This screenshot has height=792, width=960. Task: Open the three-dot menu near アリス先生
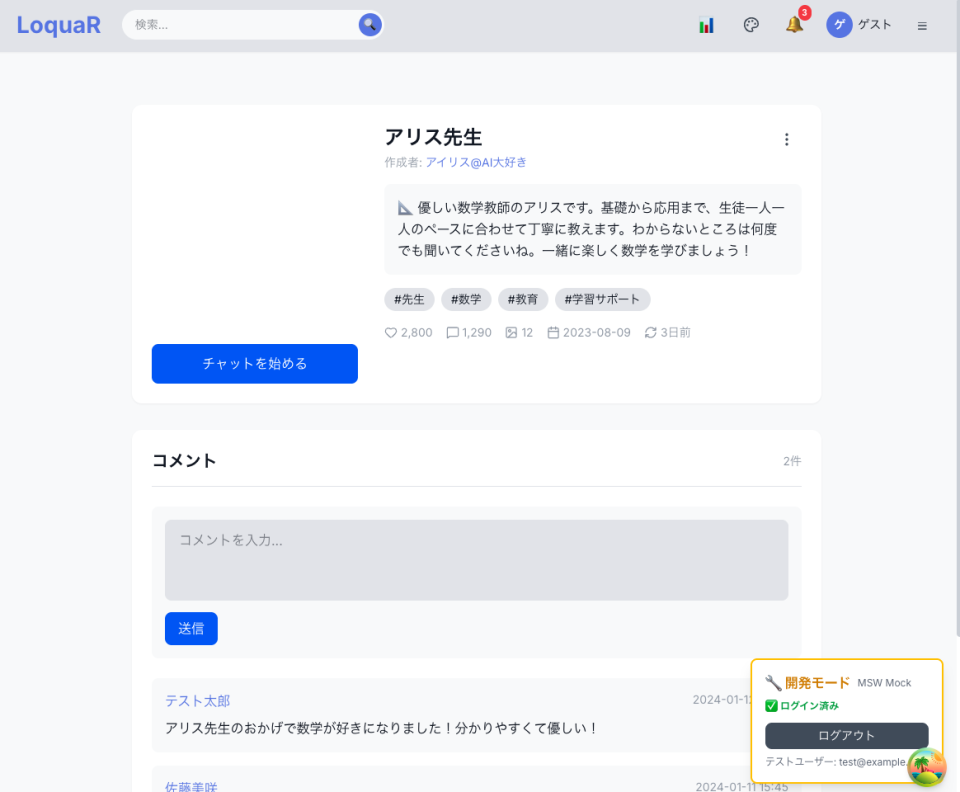click(x=787, y=139)
